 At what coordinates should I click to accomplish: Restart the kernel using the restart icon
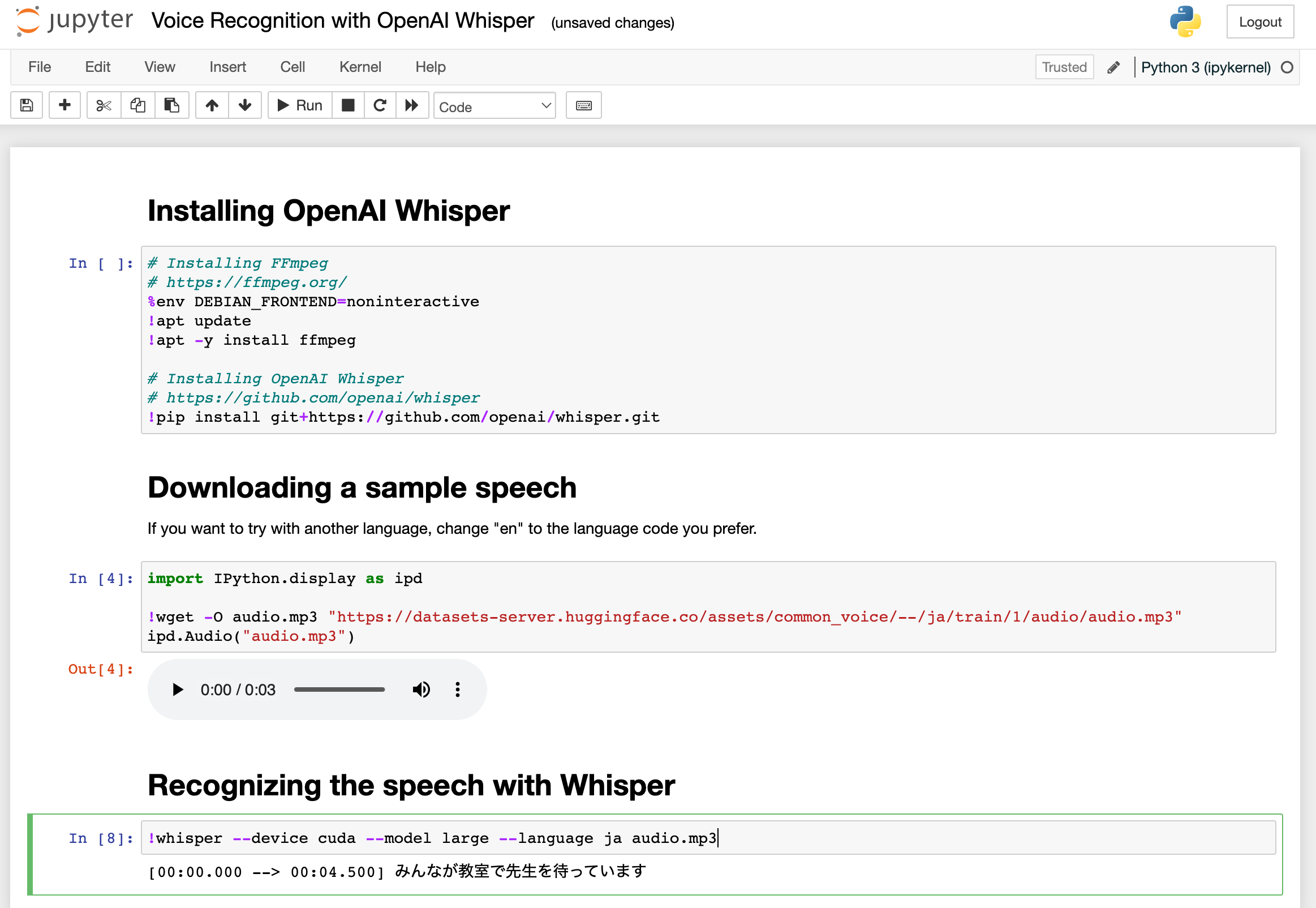tap(380, 105)
